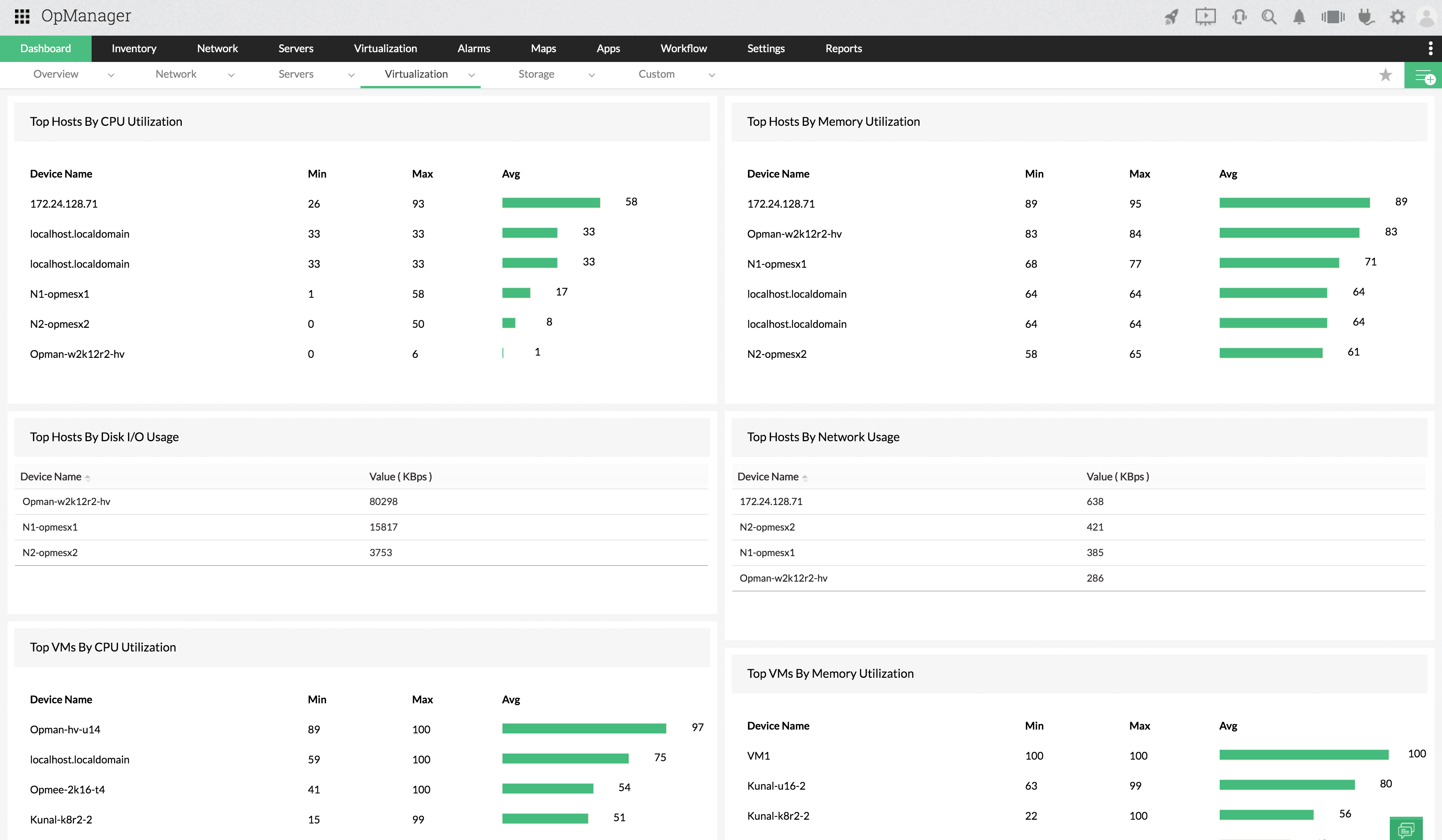Open the apps grid launcher icon
The width and height of the screenshot is (1442, 840).
point(22,16)
